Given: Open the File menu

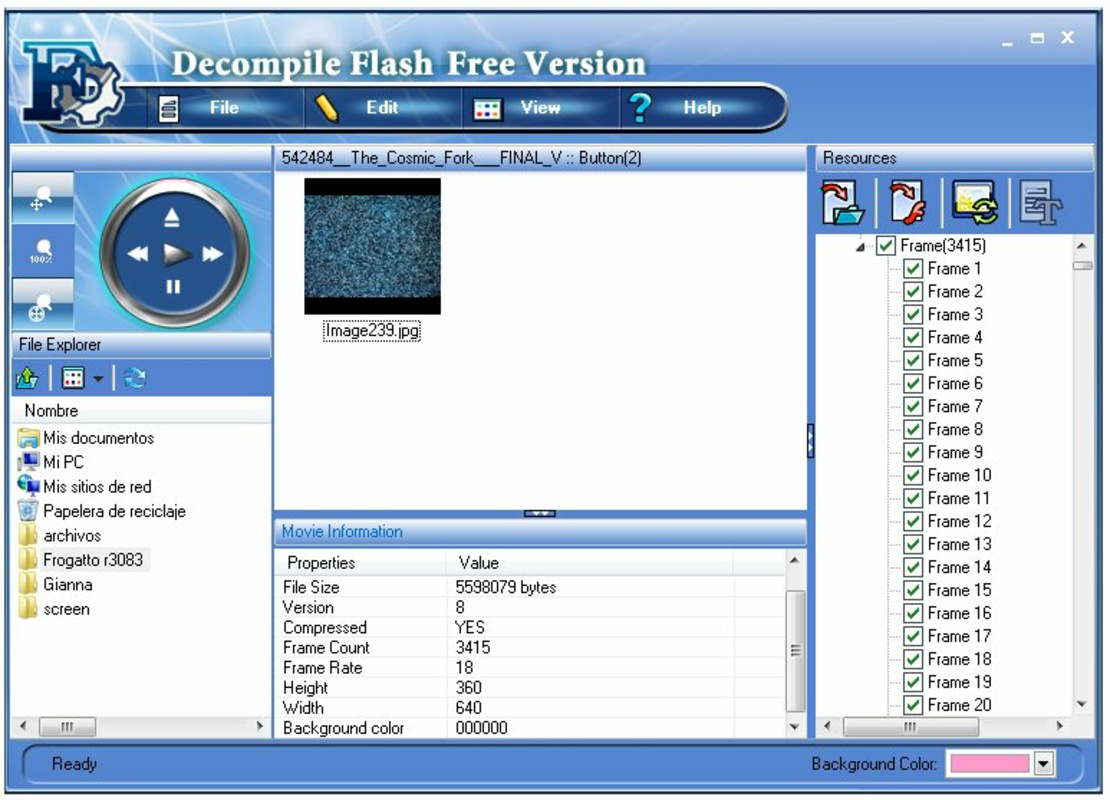Looking at the screenshot, I should [224, 108].
